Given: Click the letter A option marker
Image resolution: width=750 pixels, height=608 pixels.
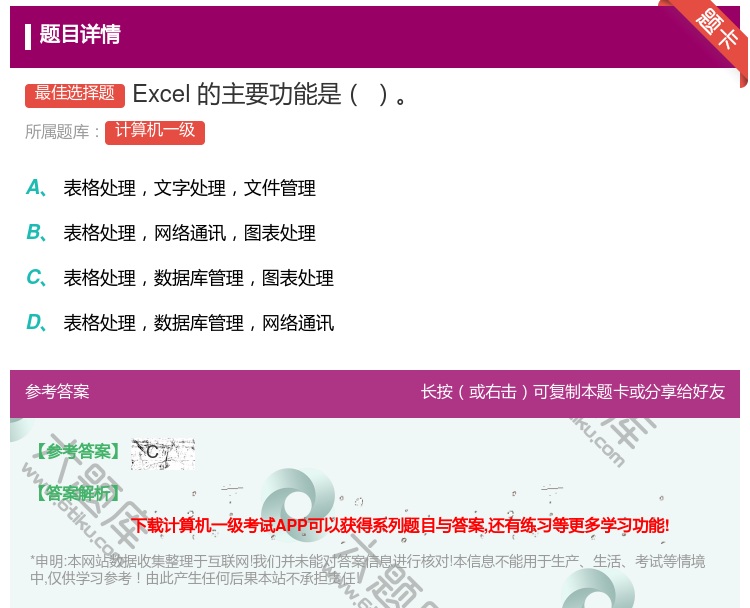Looking at the screenshot, I should (36, 188).
